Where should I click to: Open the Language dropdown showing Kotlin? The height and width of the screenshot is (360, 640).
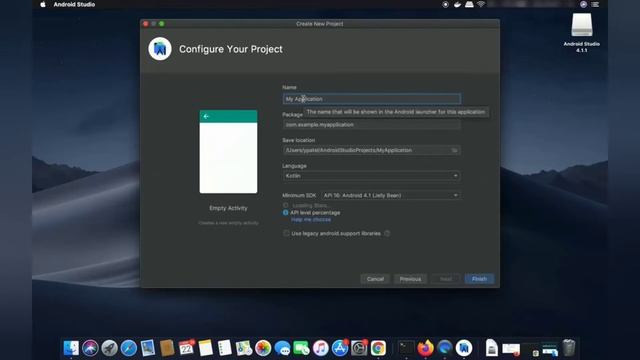coord(371,176)
